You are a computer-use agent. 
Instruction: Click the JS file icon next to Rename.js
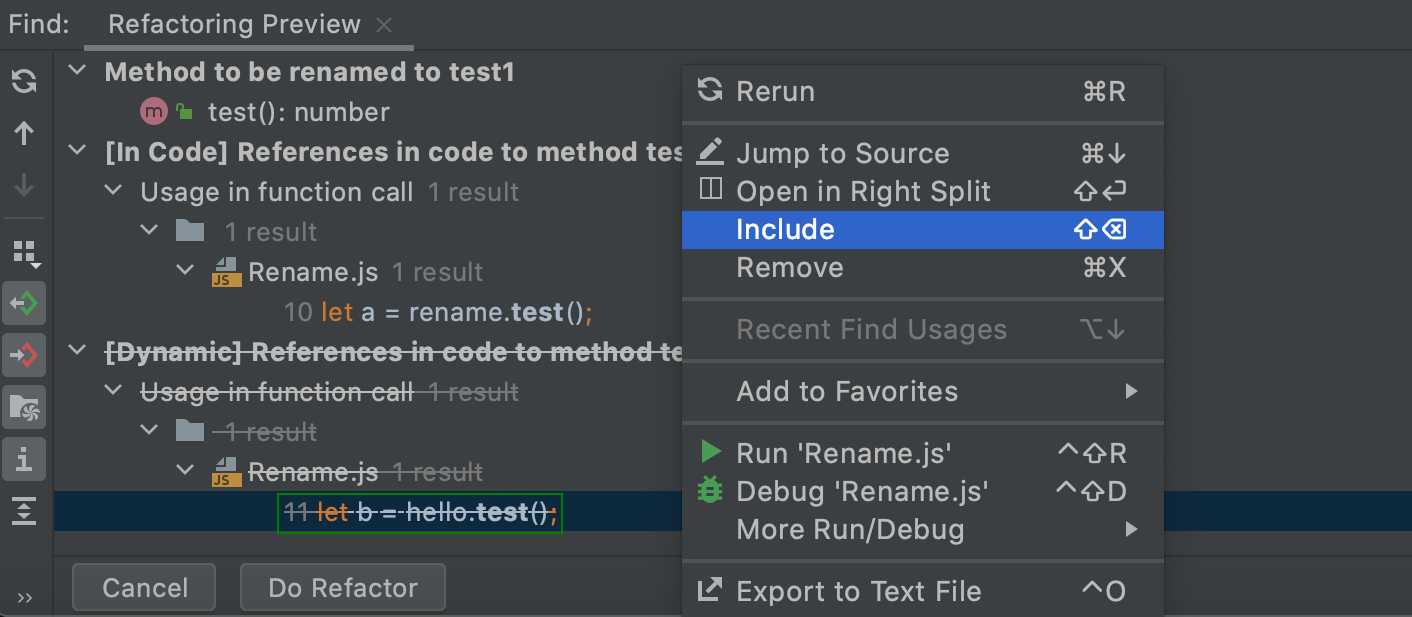tap(225, 271)
